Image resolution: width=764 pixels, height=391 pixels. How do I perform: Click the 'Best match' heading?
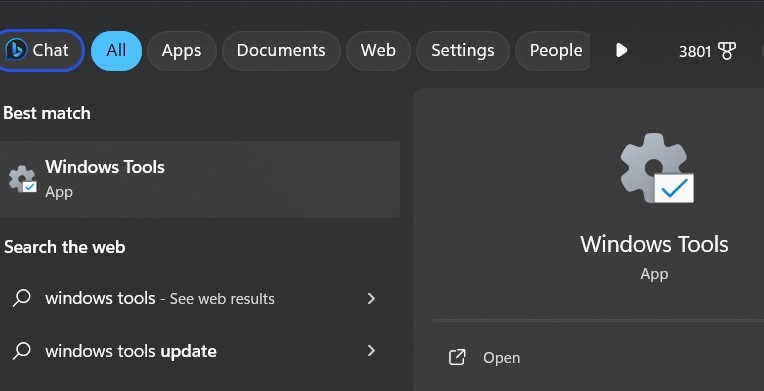[47, 113]
